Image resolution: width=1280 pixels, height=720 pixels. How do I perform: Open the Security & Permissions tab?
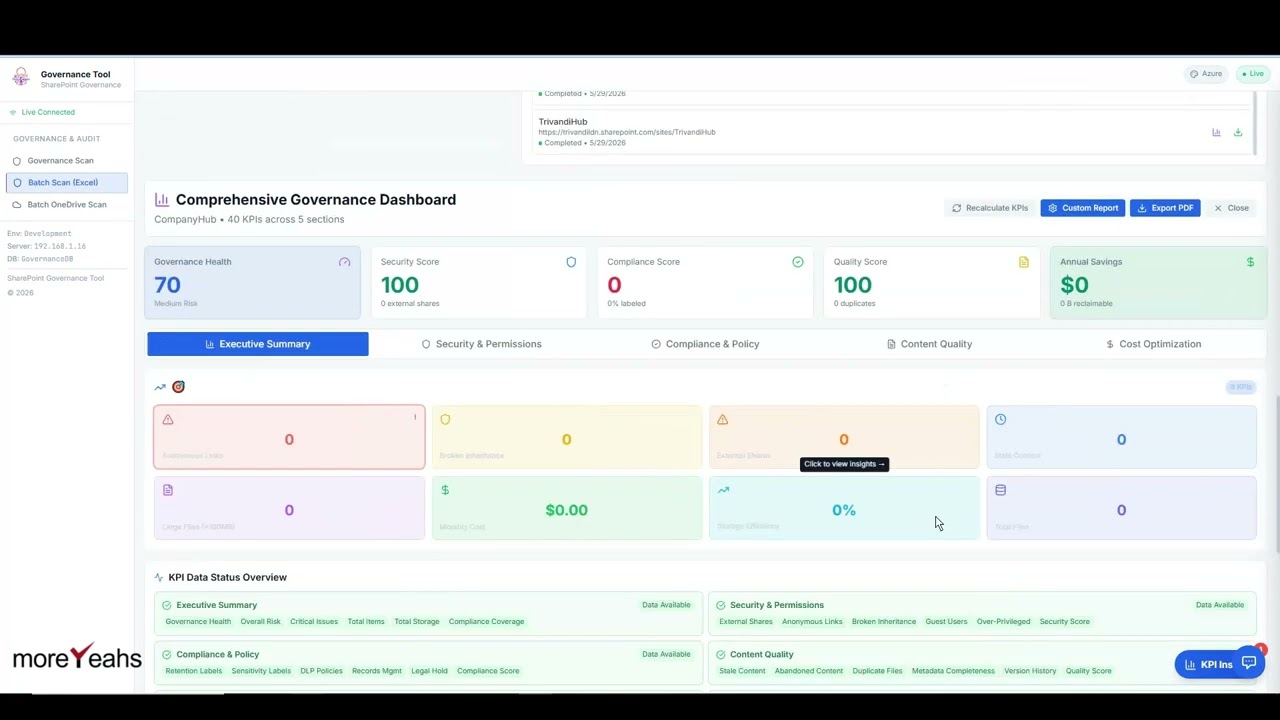481,344
